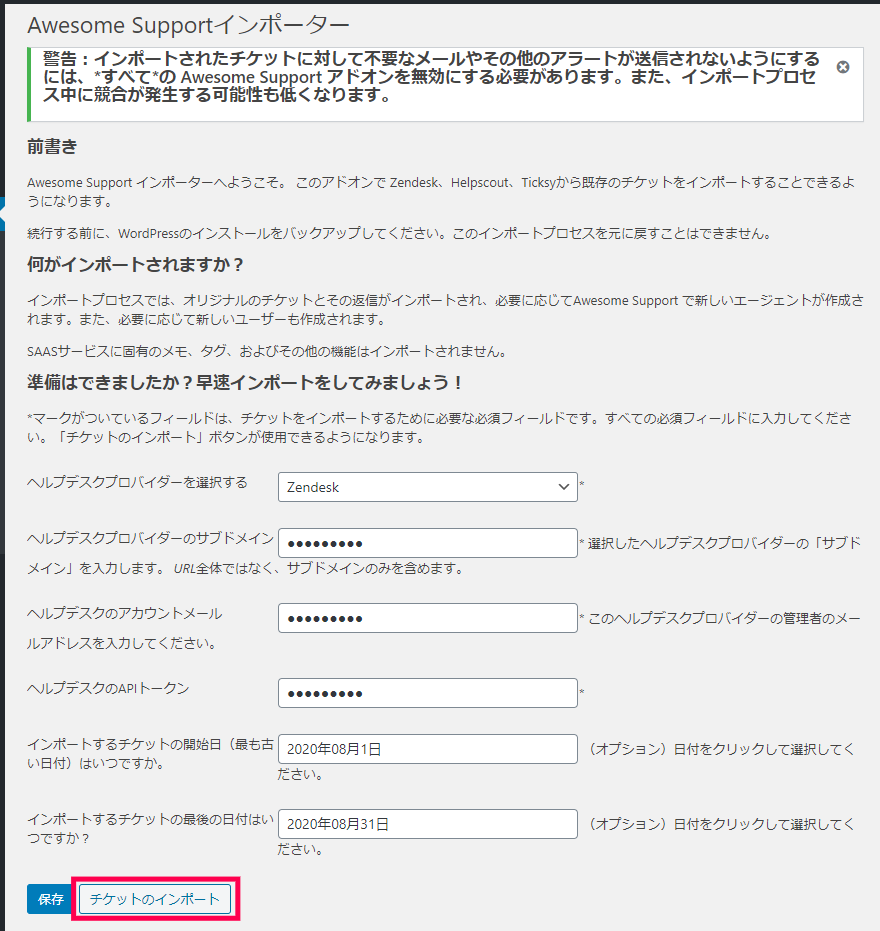The image size is (880, 931).
Task: Click the ヘルプデスクプロバイダーを選択する label
Action: pos(137,482)
